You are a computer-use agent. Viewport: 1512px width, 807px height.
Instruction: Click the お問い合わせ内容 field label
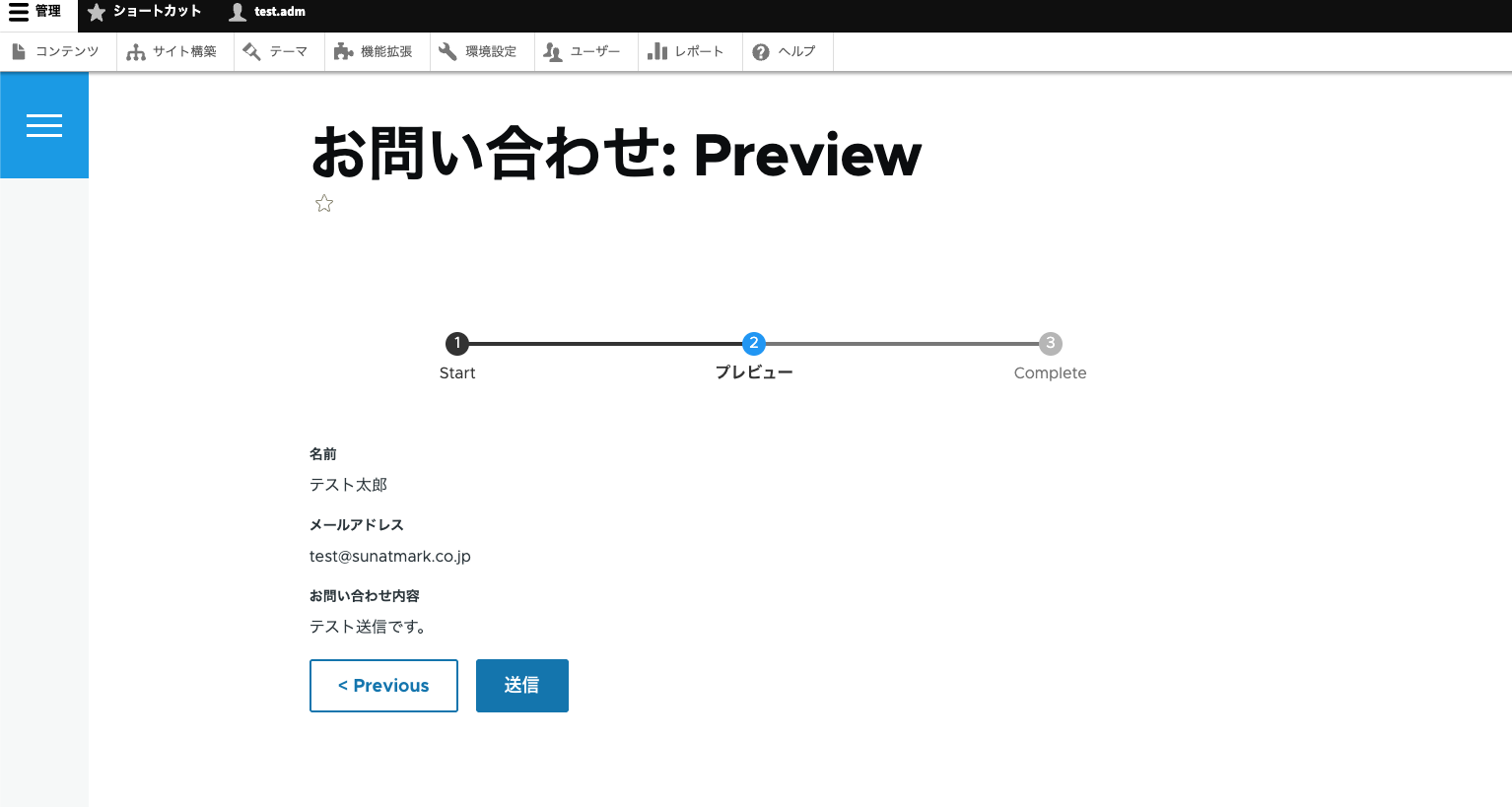click(365, 596)
